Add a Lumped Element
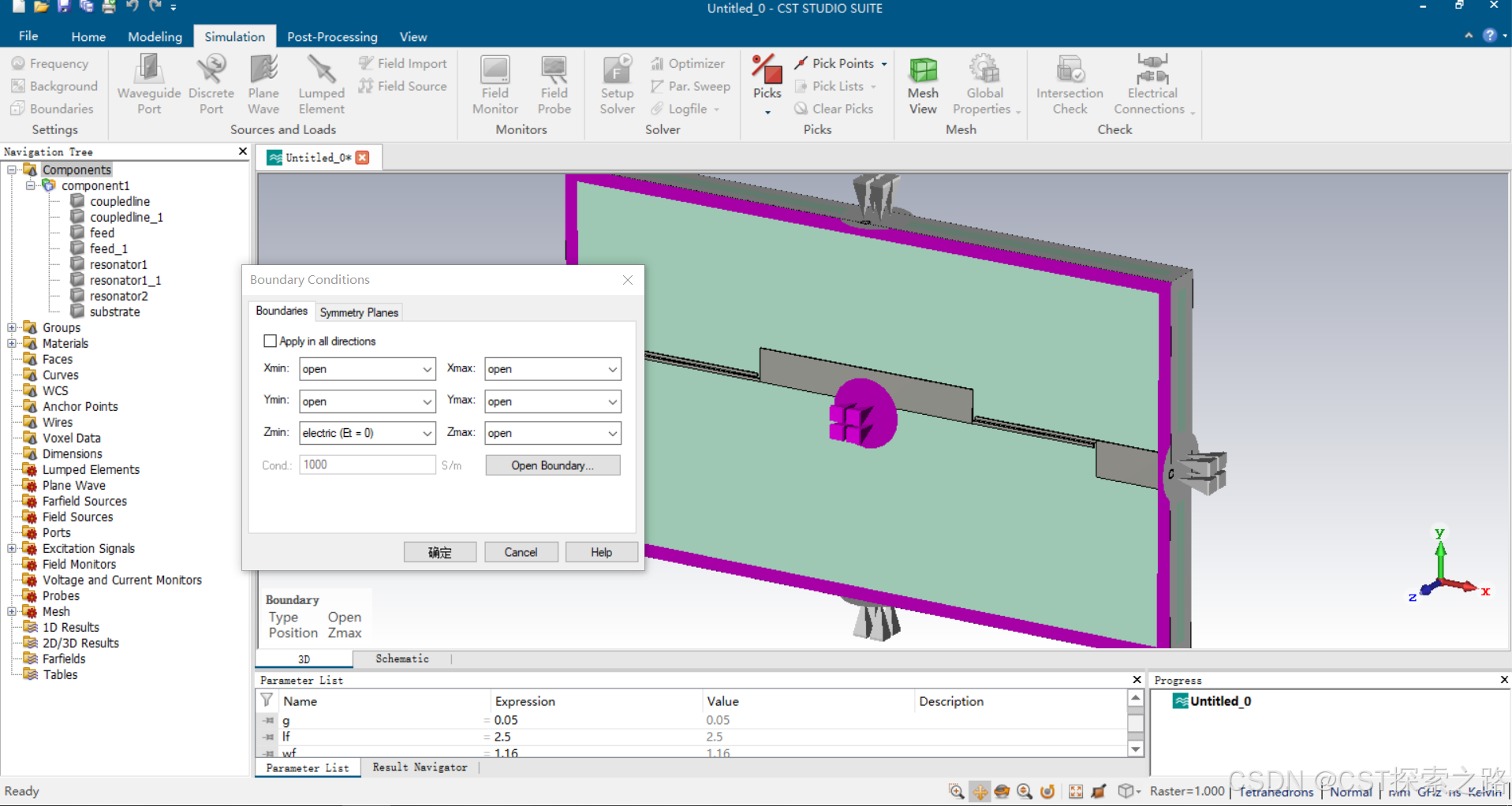Image resolution: width=1512 pixels, height=806 pixels. (x=321, y=84)
